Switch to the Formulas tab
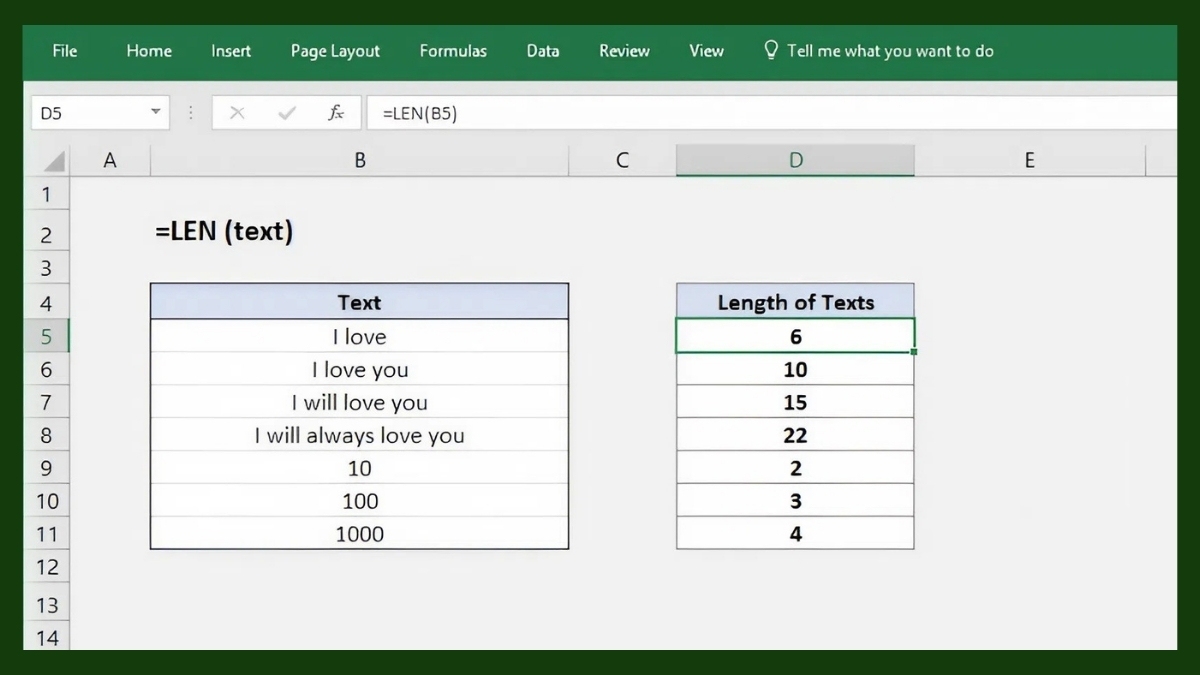 point(453,50)
